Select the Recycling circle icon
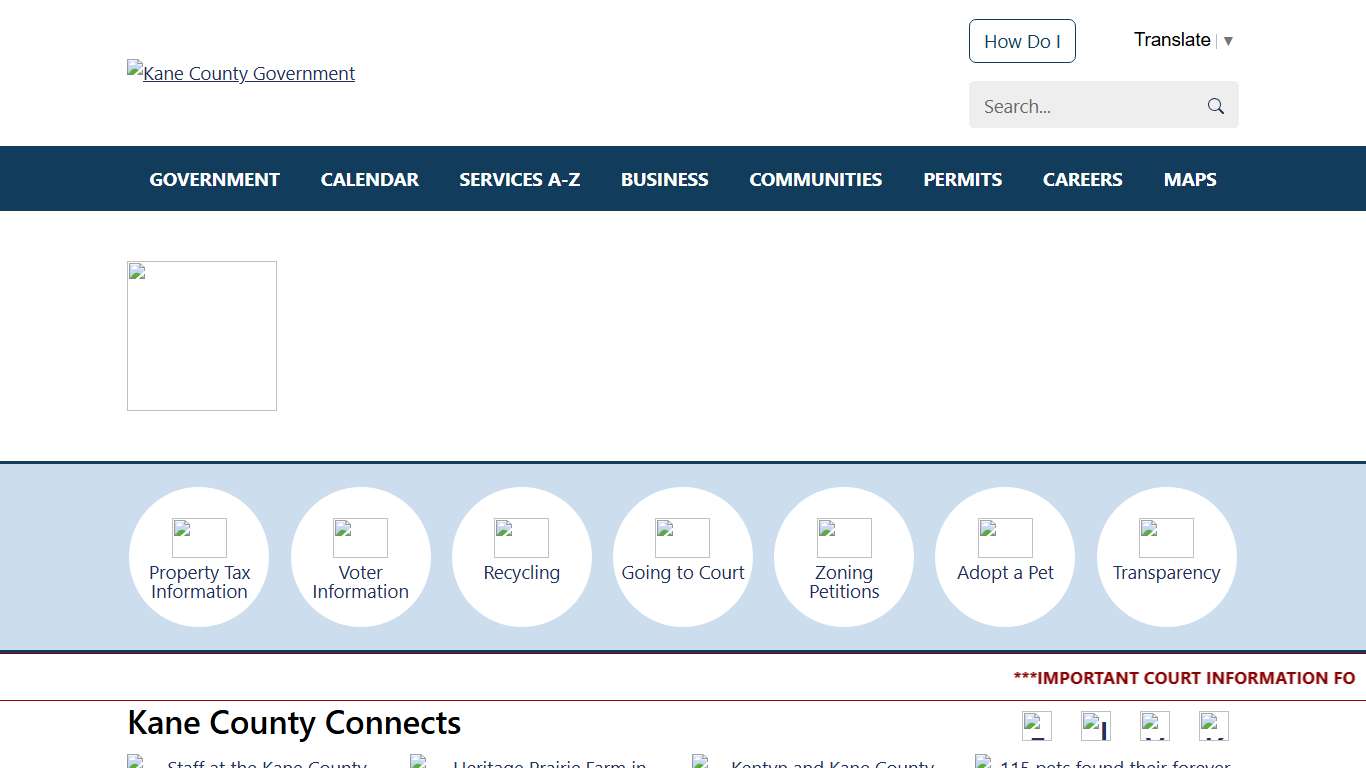The image size is (1366, 768). tap(521, 557)
